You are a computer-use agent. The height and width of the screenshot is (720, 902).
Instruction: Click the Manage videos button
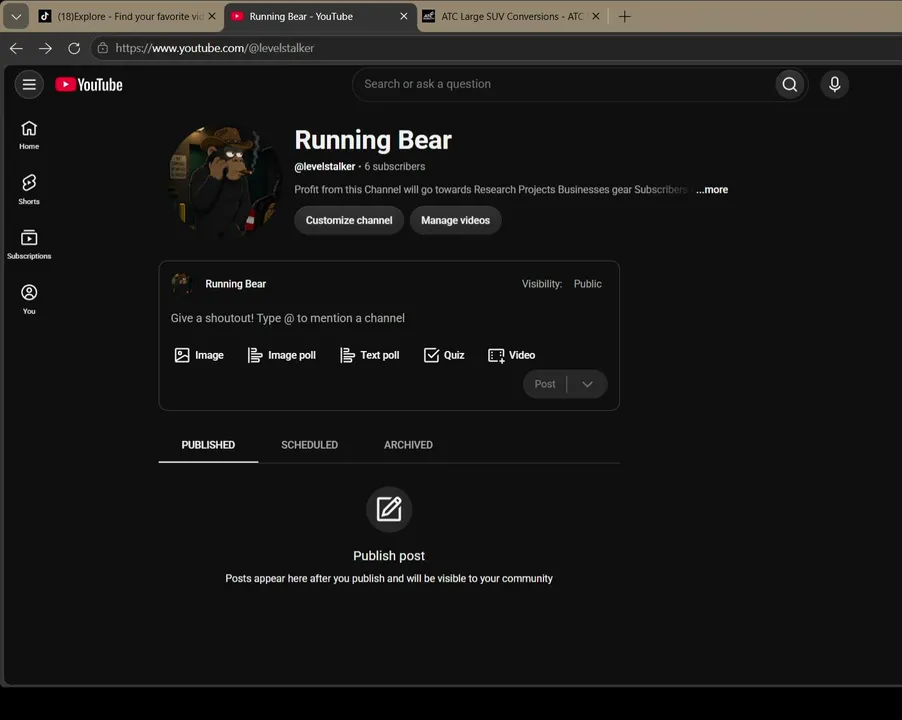tap(456, 220)
